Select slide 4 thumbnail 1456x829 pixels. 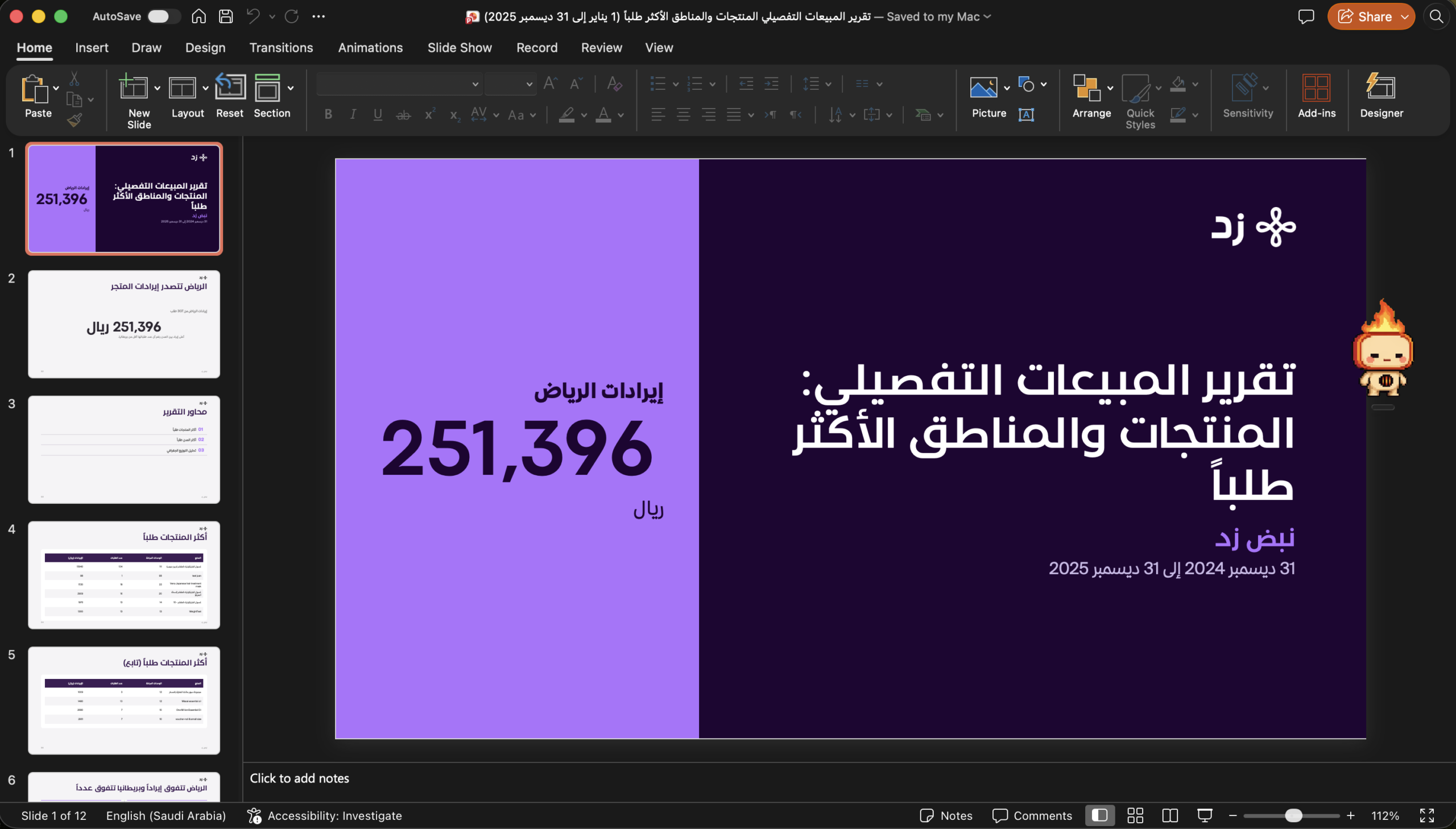click(x=124, y=575)
